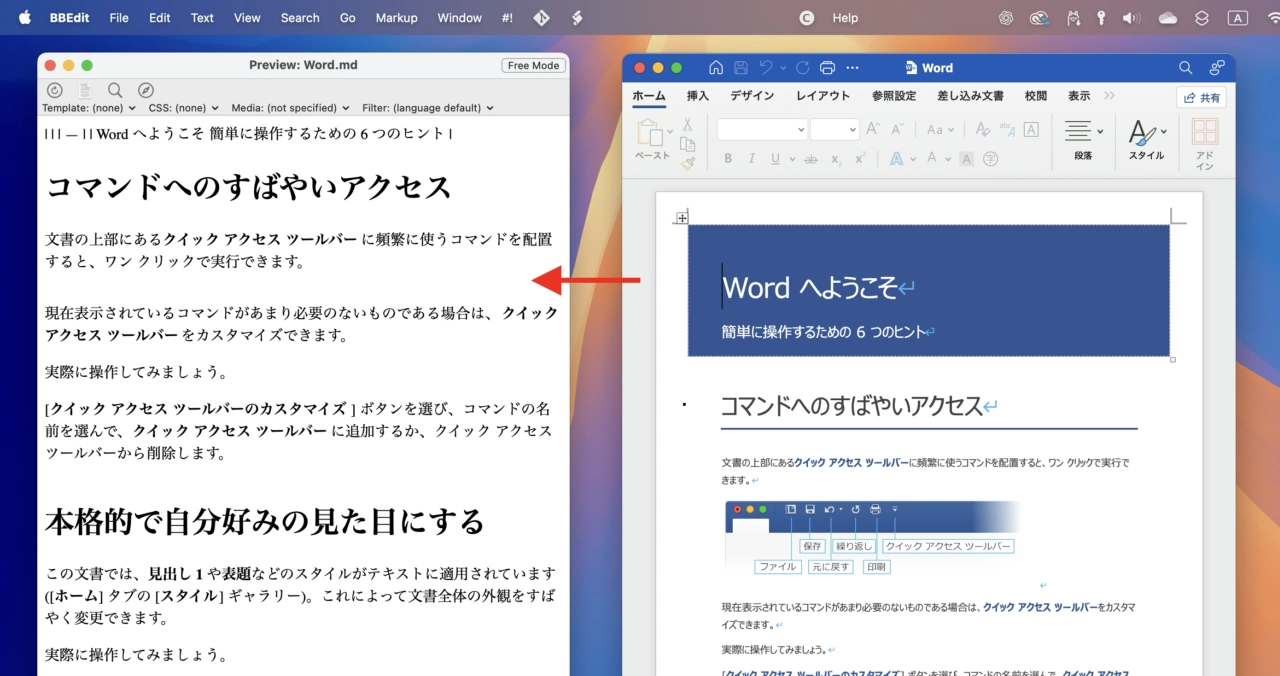This screenshot has height=676, width=1280.
Task: Toggle Superscript in the Word ribbon
Action: coord(860,159)
